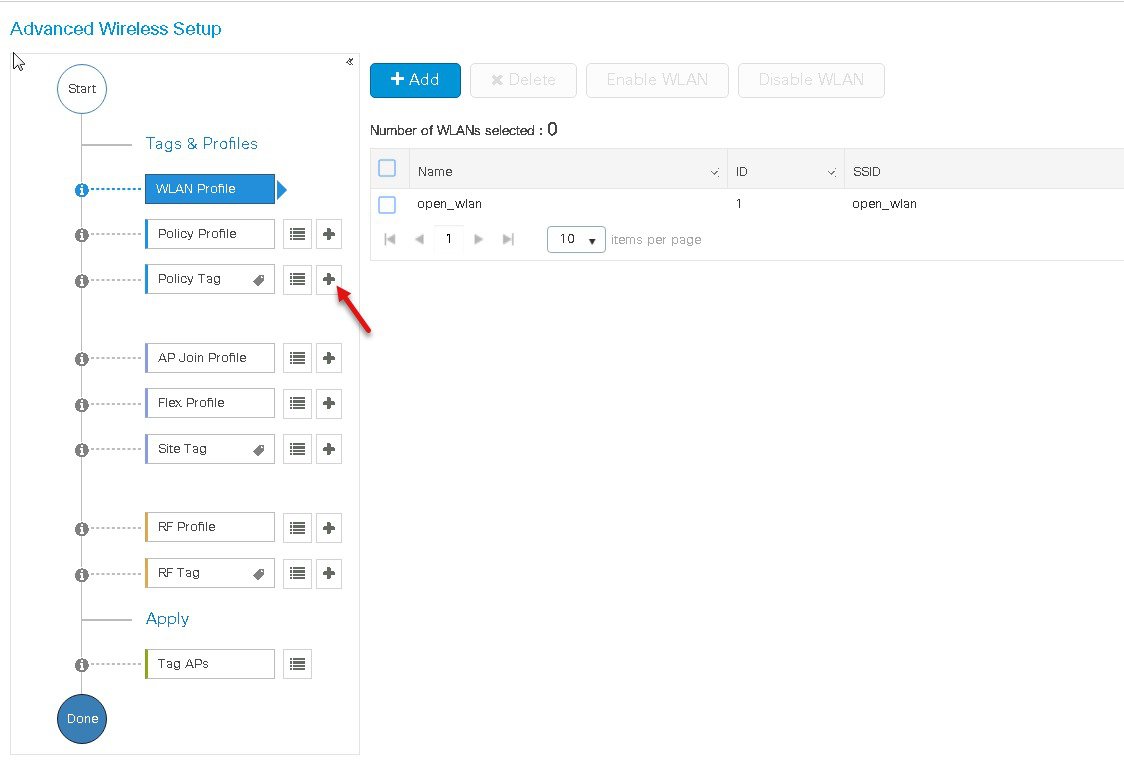Click the Disable WLAN button
This screenshot has width=1124, height=766.
(811, 80)
